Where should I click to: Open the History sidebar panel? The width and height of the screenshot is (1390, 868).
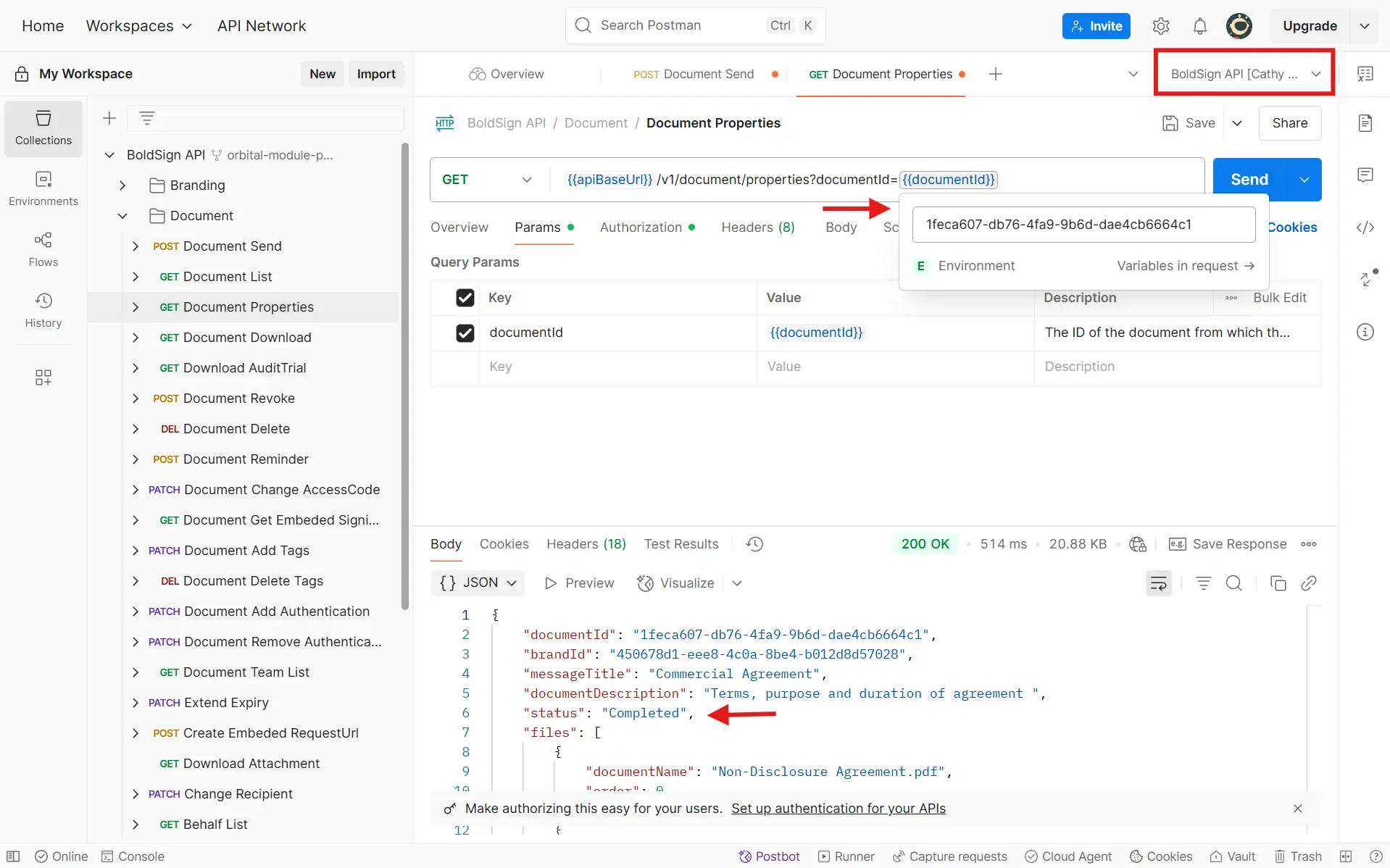(x=43, y=310)
